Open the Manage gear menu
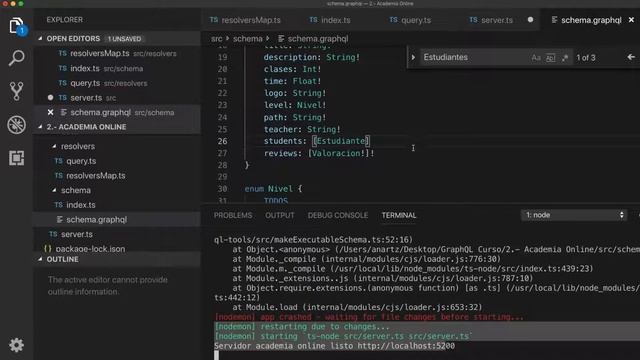The width and height of the screenshot is (640, 360). click(x=16, y=345)
